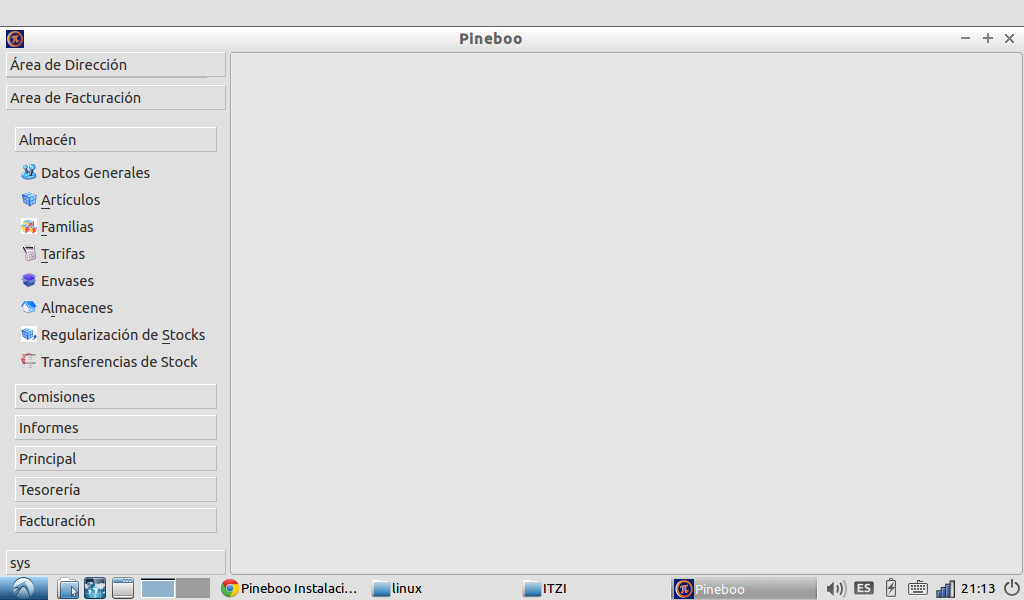Switch to linux folder taskbar window
Screen dimensions: 1024x600
397,588
